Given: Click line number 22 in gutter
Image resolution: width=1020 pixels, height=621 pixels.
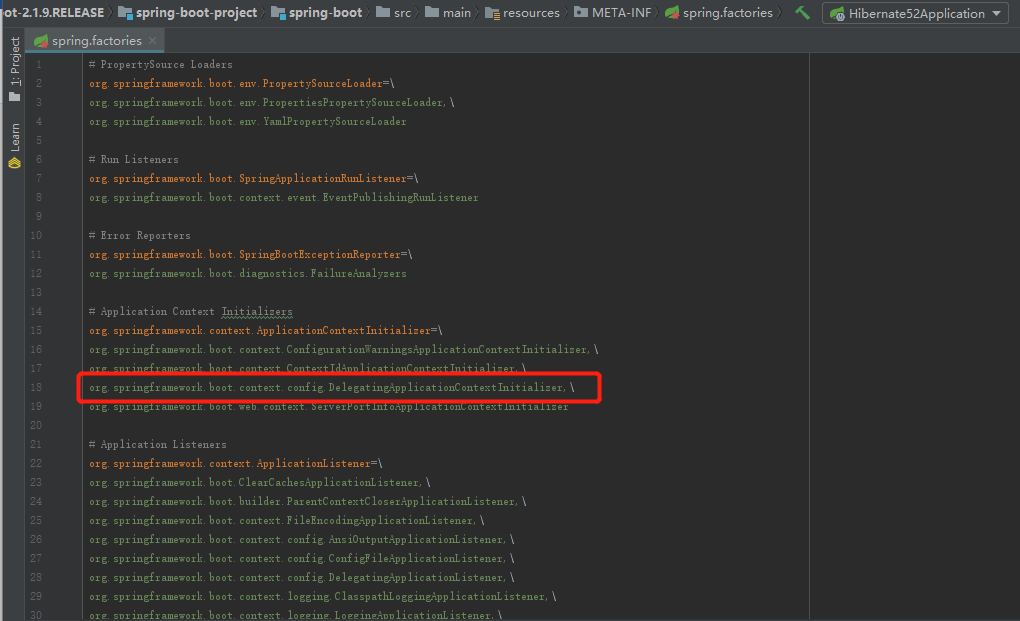Looking at the screenshot, I should point(36,464).
